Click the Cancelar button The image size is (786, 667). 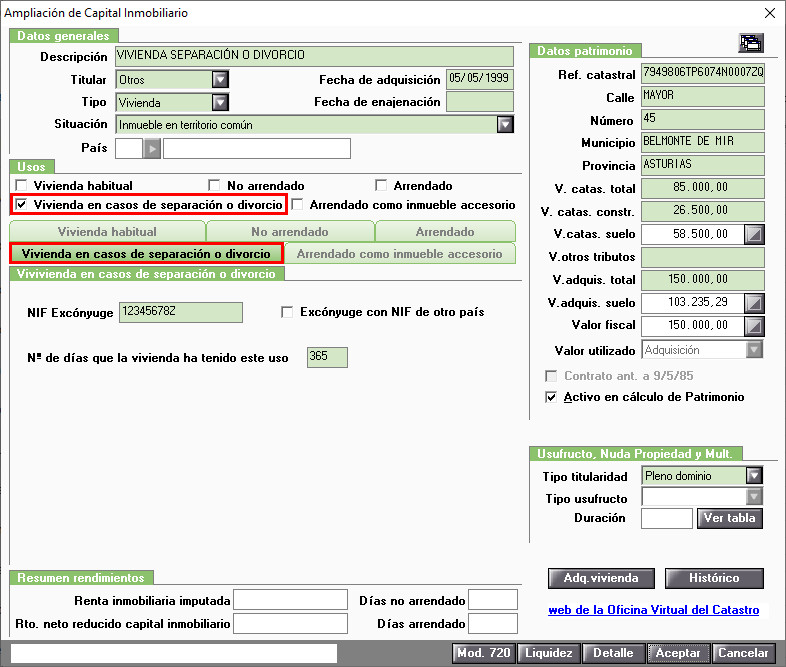[743, 653]
